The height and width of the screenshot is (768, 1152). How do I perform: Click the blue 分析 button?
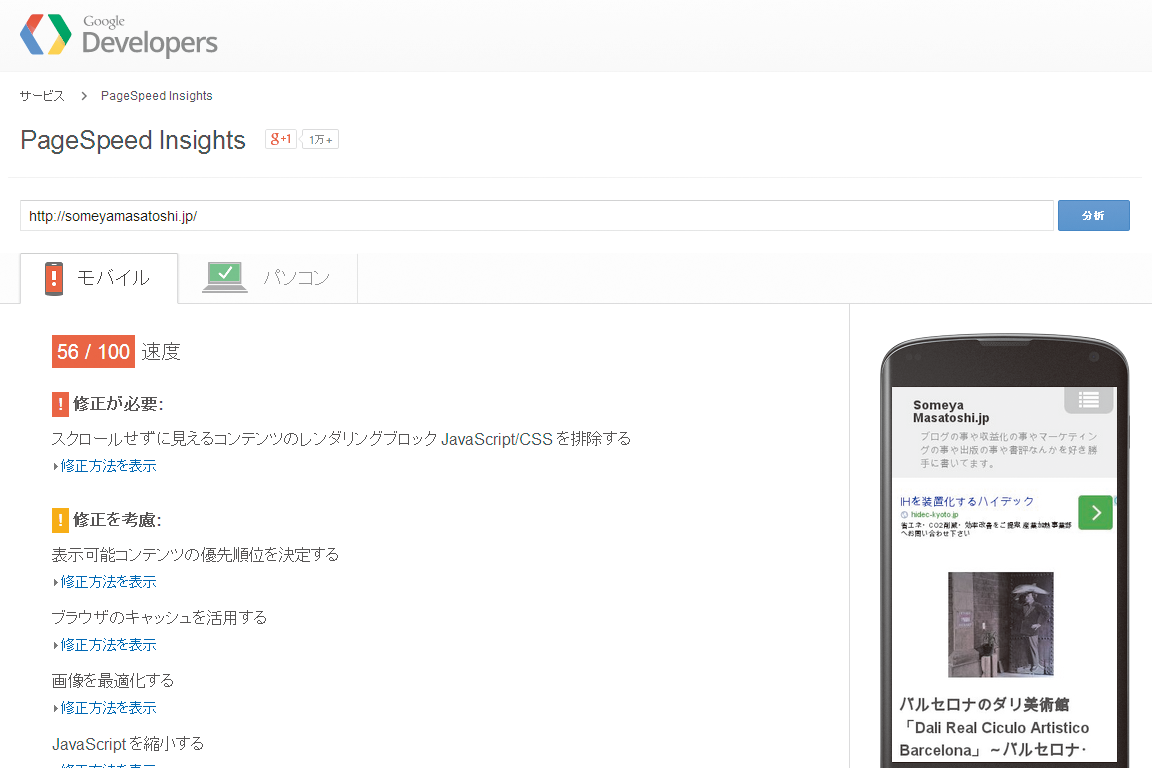tap(1093, 215)
